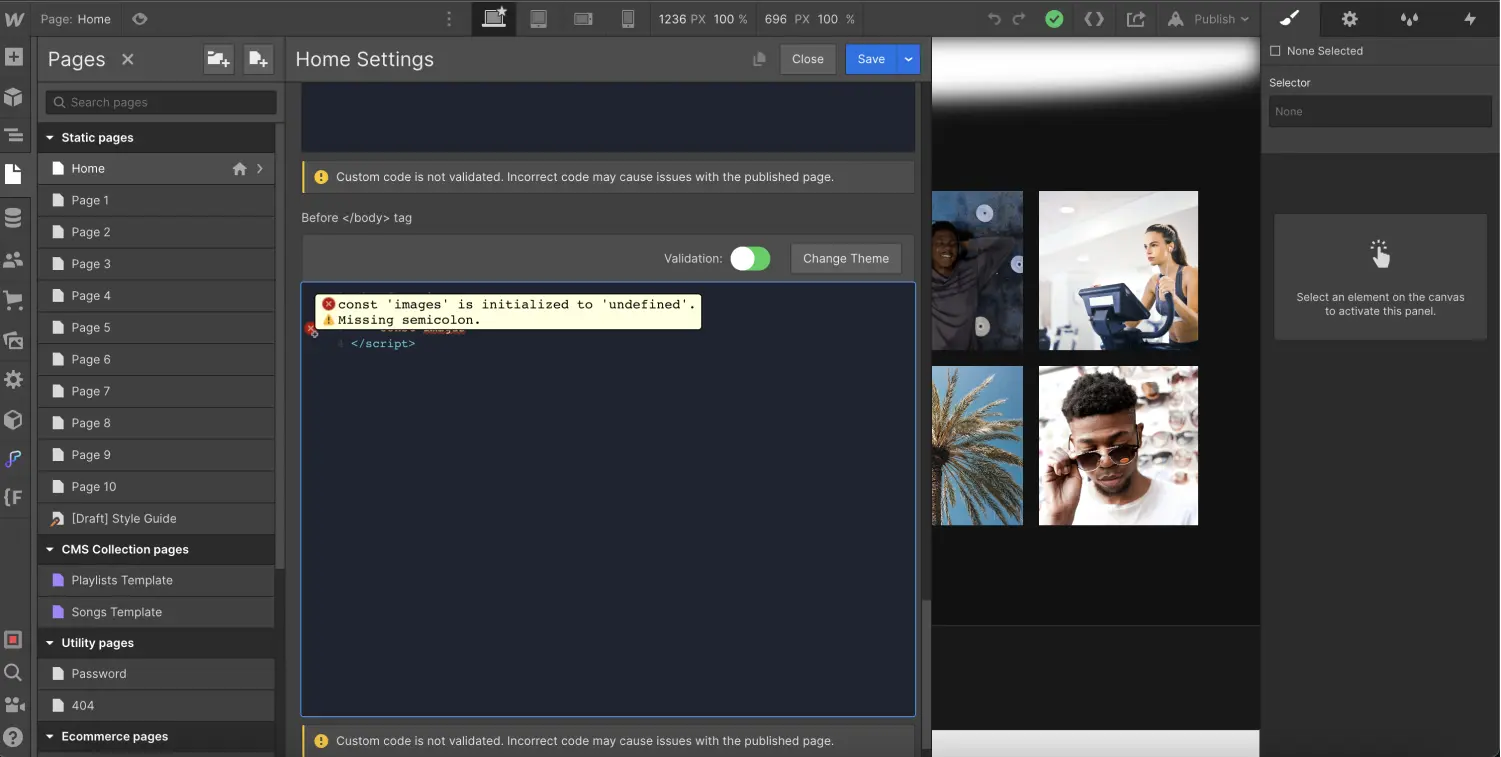Screen dimensions: 1501x757
Task: Switch to mobile portrait breakpoint
Action: click(x=628, y=19)
